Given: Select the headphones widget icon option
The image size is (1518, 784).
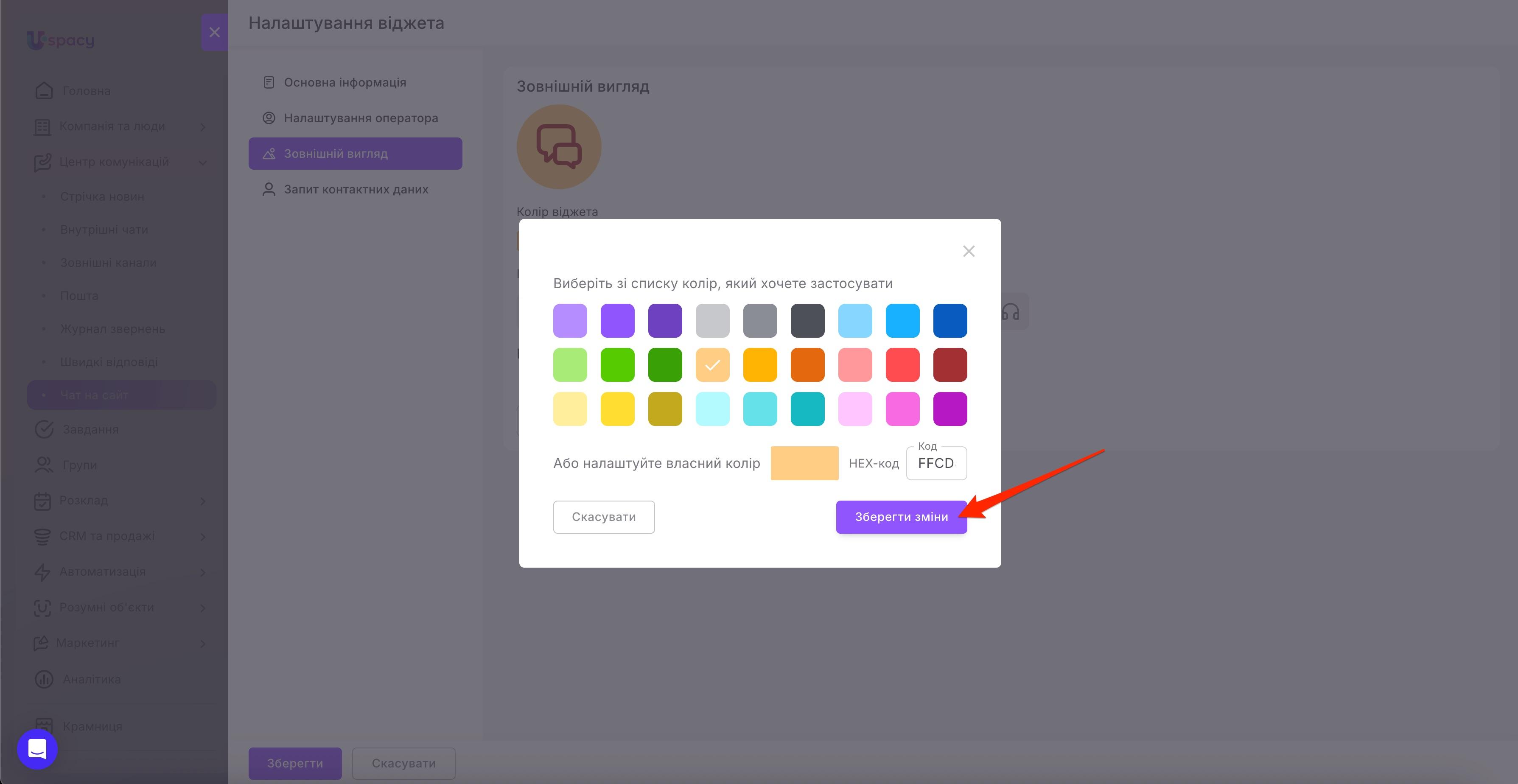Looking at the screenshot, I should pos(1011,312).
